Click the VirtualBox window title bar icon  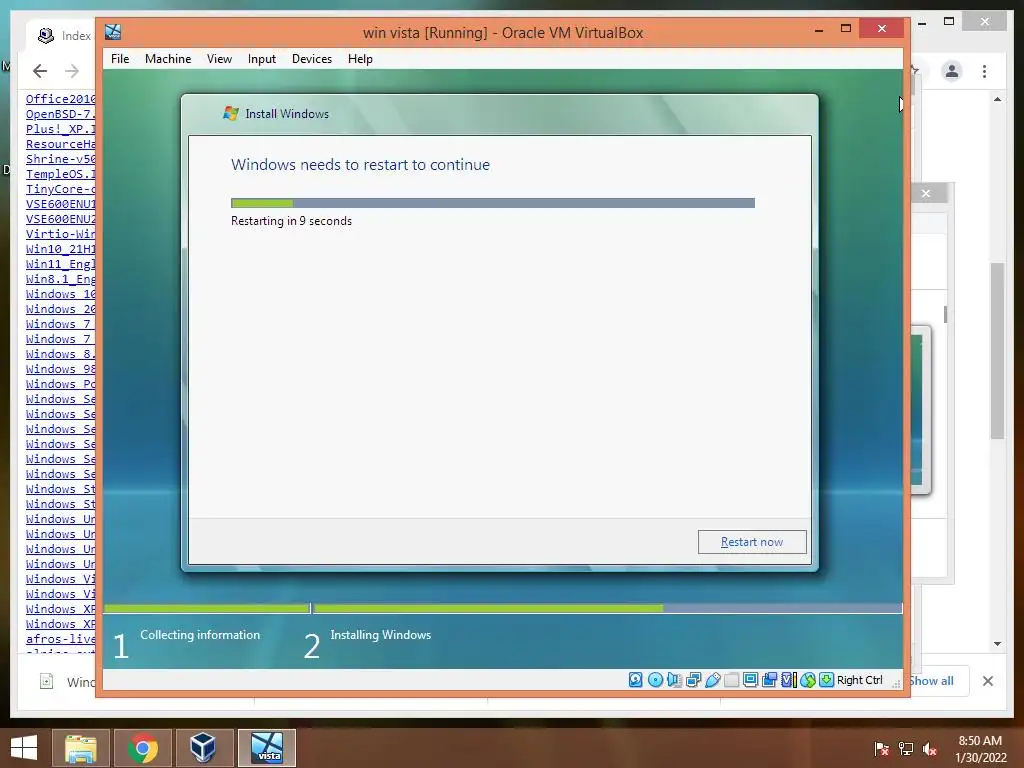tap(113, 32)
